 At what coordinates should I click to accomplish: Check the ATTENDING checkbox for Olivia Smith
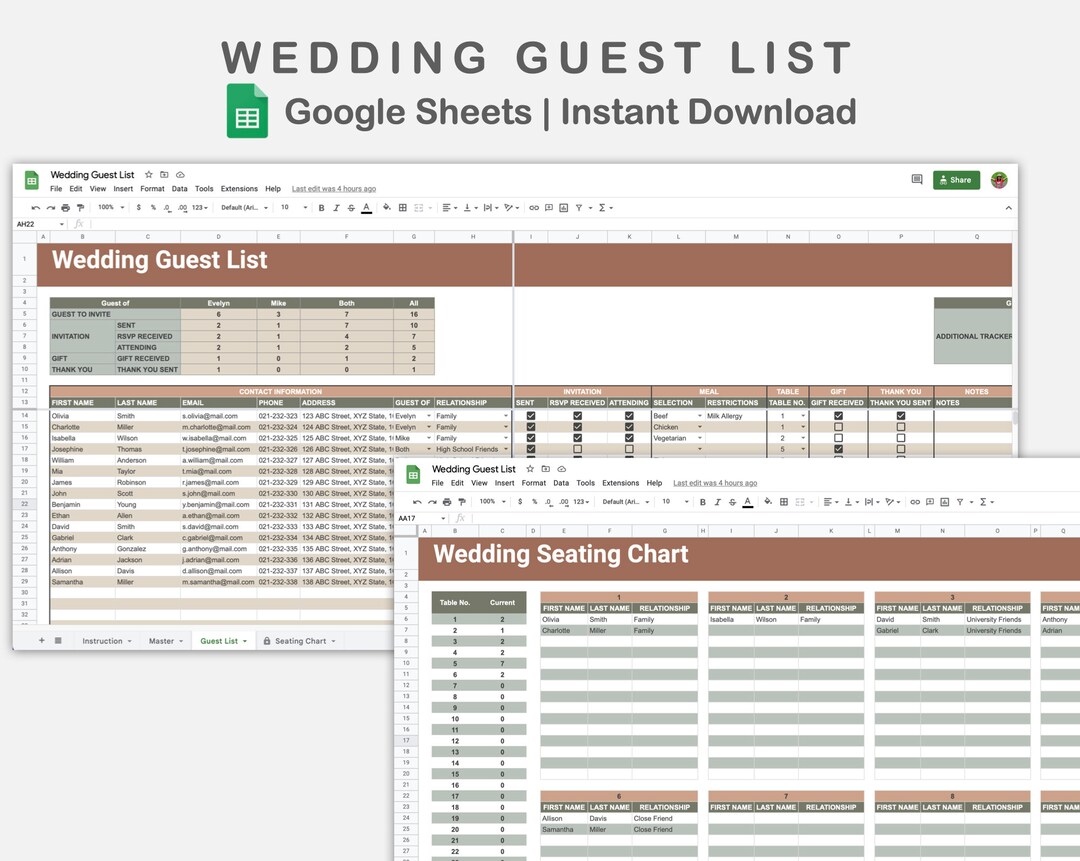tap(630, 415)
